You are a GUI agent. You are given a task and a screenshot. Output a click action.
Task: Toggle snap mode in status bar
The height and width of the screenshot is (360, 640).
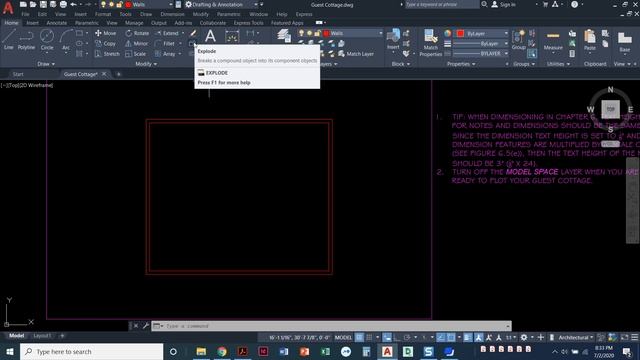pyautogui.click(x=369, y=337)
